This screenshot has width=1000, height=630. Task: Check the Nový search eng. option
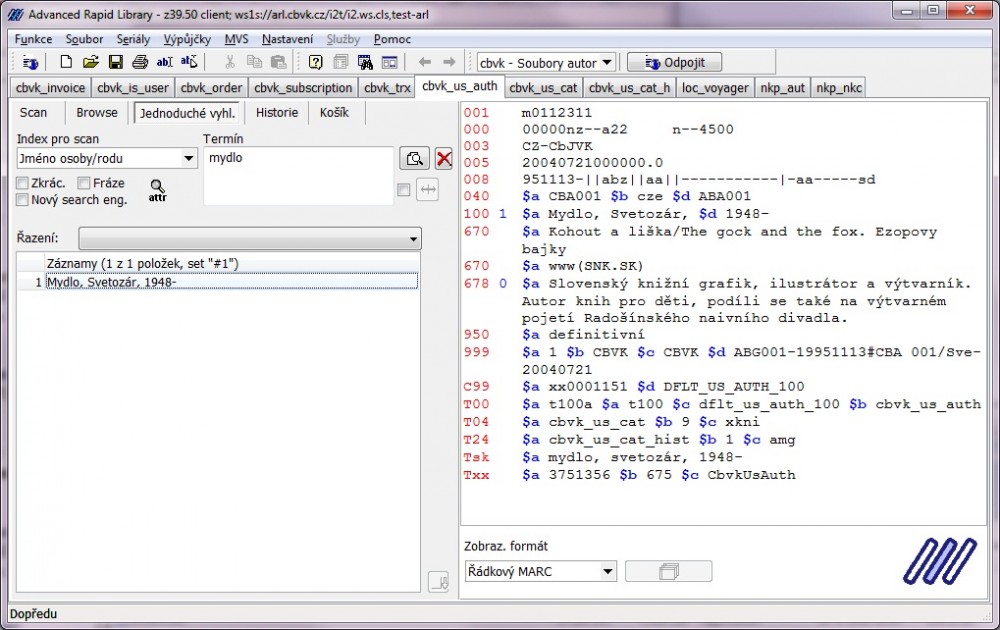coord(23,200)
